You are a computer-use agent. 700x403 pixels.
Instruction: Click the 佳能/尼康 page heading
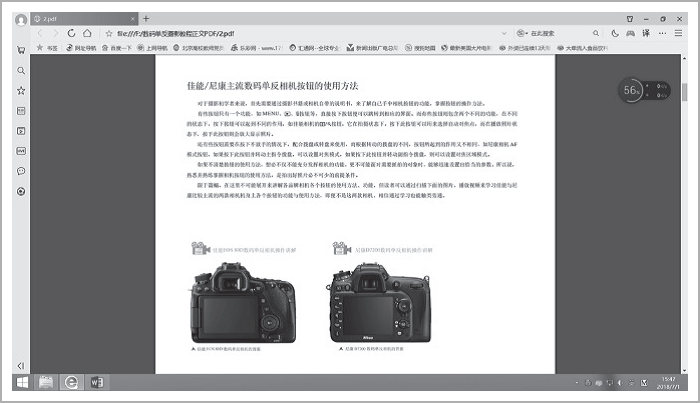tap(272, 86)
